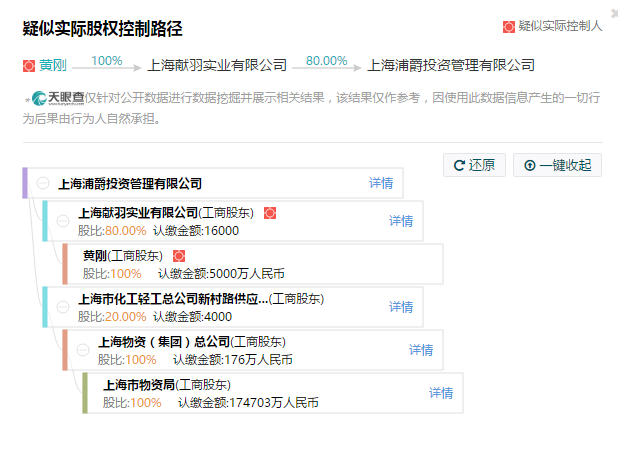Viewport: 618px width, 449px height.
Task: Click 上海浦爵投资管理有限公司 at end of control path
Action: (x=451, y=66)
